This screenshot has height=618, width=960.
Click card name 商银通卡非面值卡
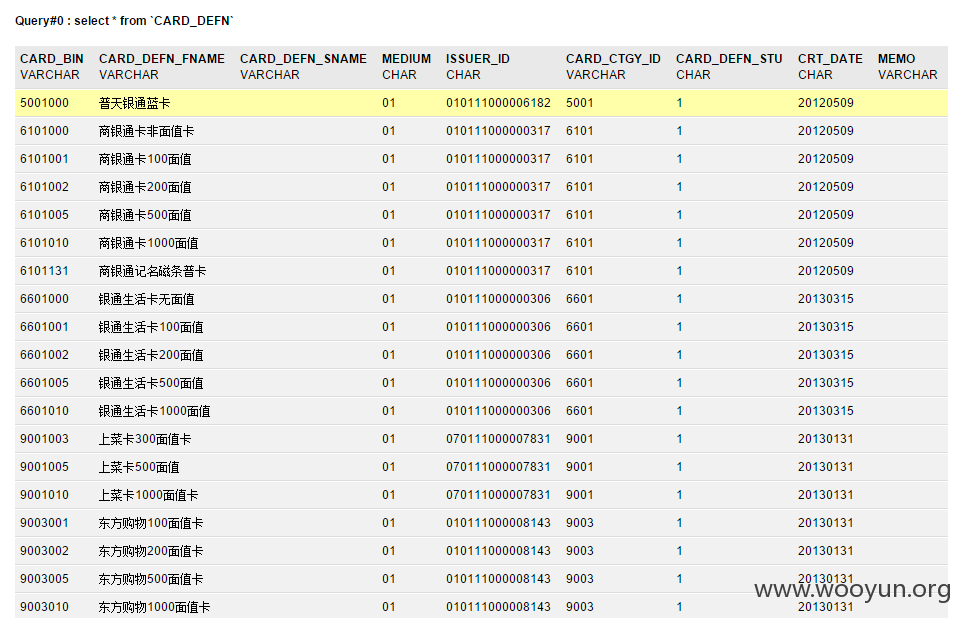tap(146, 131)
